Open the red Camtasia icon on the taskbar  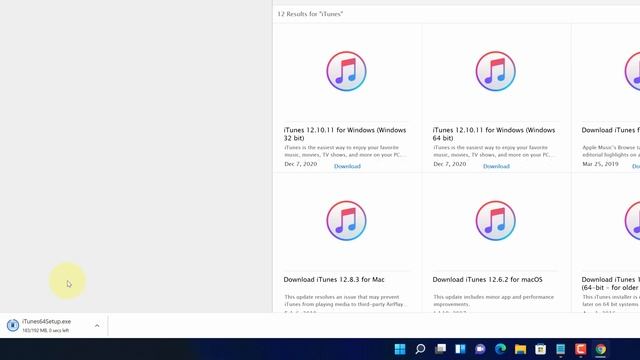(x=580, y=349)
